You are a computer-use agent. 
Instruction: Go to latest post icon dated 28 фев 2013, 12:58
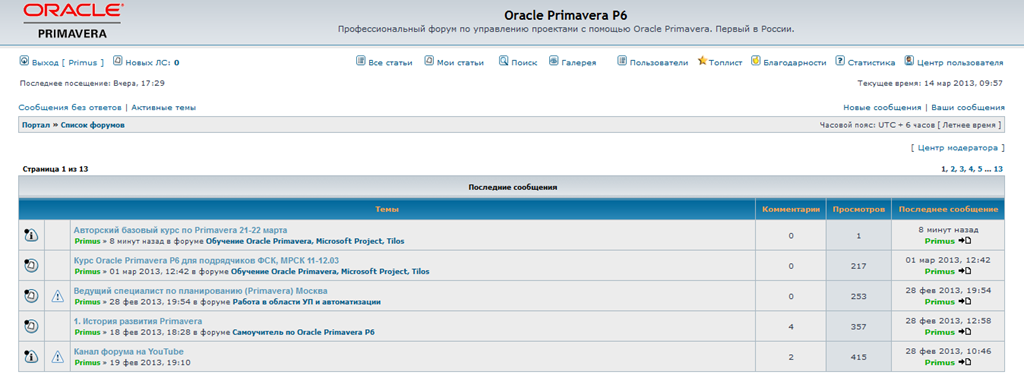[x=965, y=332]
